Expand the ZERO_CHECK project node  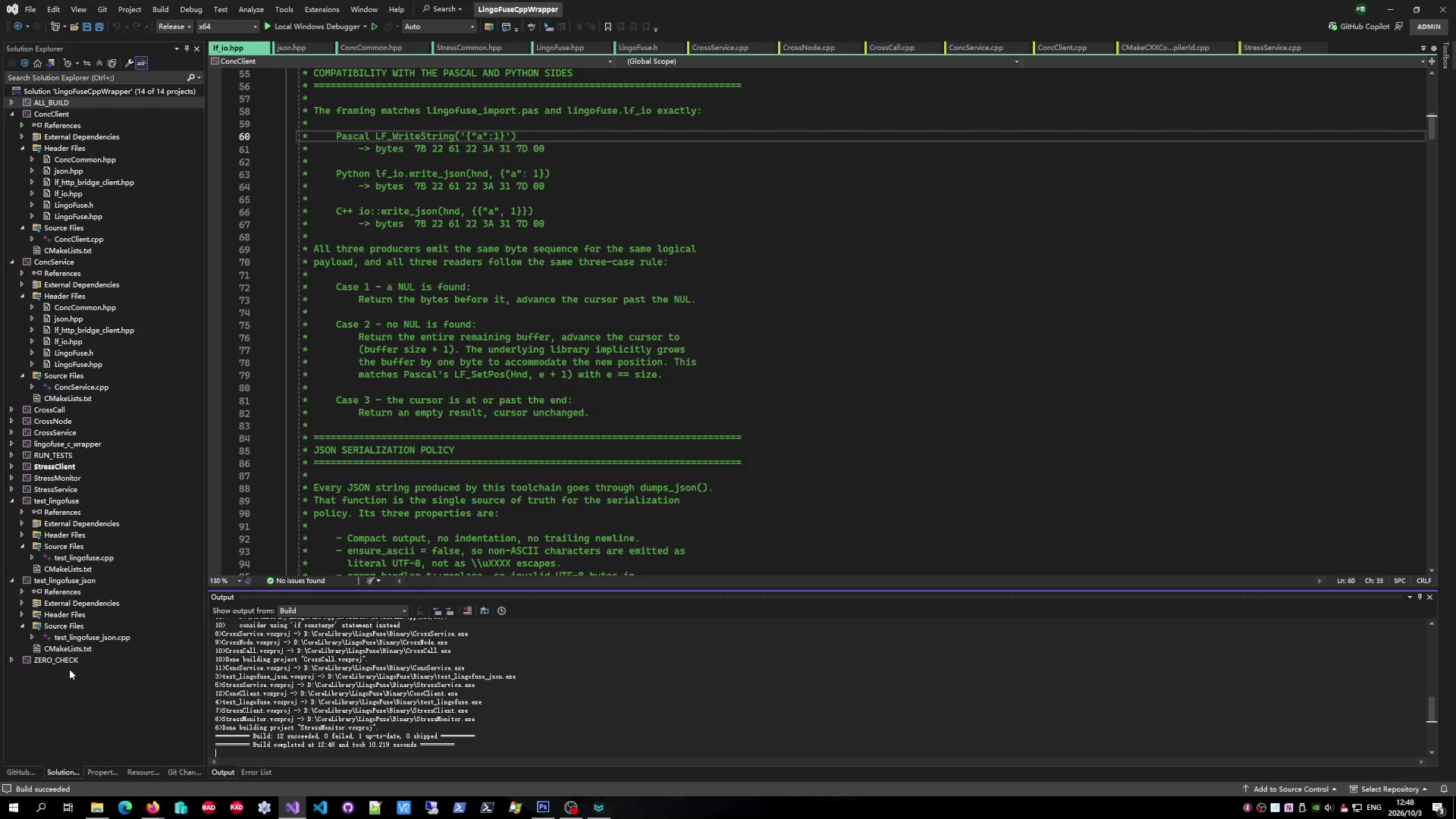click(x=11, y=660)
